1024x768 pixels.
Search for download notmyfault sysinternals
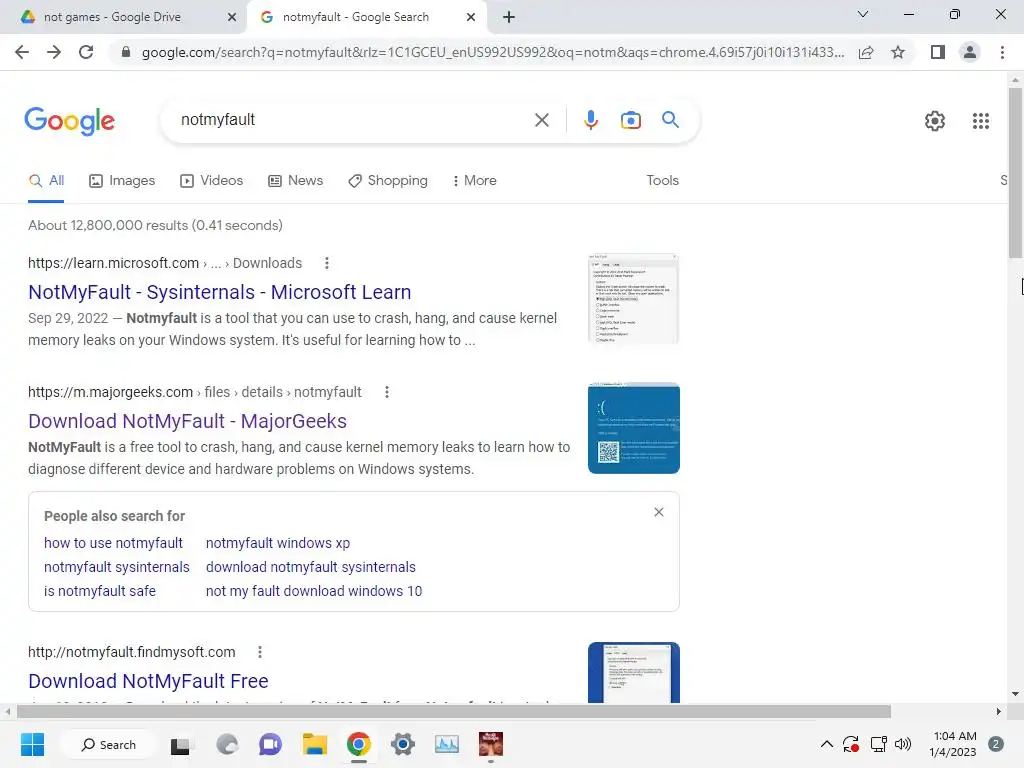(311, 568)
